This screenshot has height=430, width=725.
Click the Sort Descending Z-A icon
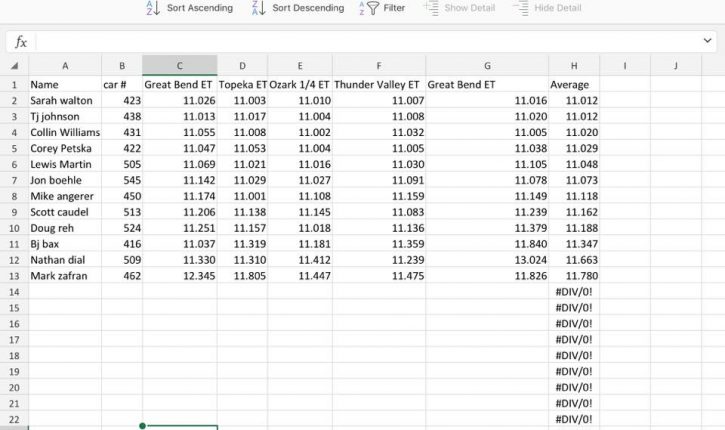(x=258, y=8)
